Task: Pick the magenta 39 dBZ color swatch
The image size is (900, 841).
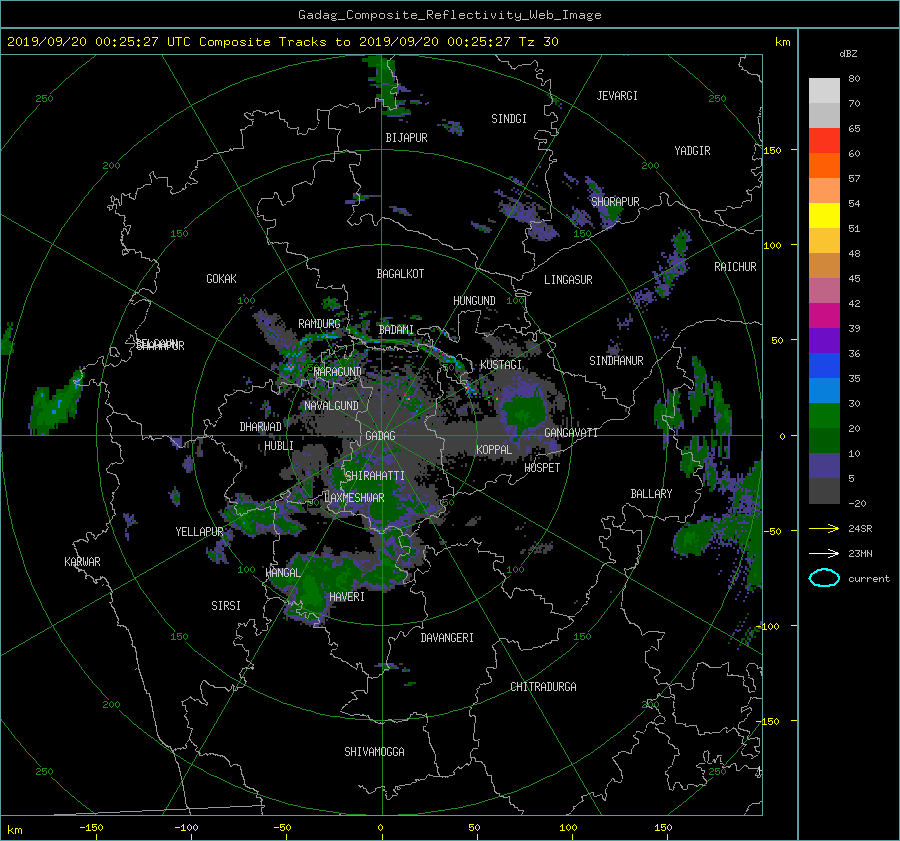Action: [x=824, y=315]
